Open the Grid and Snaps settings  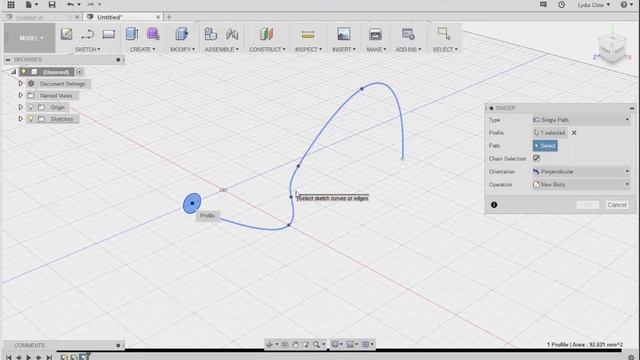point(351,345)
